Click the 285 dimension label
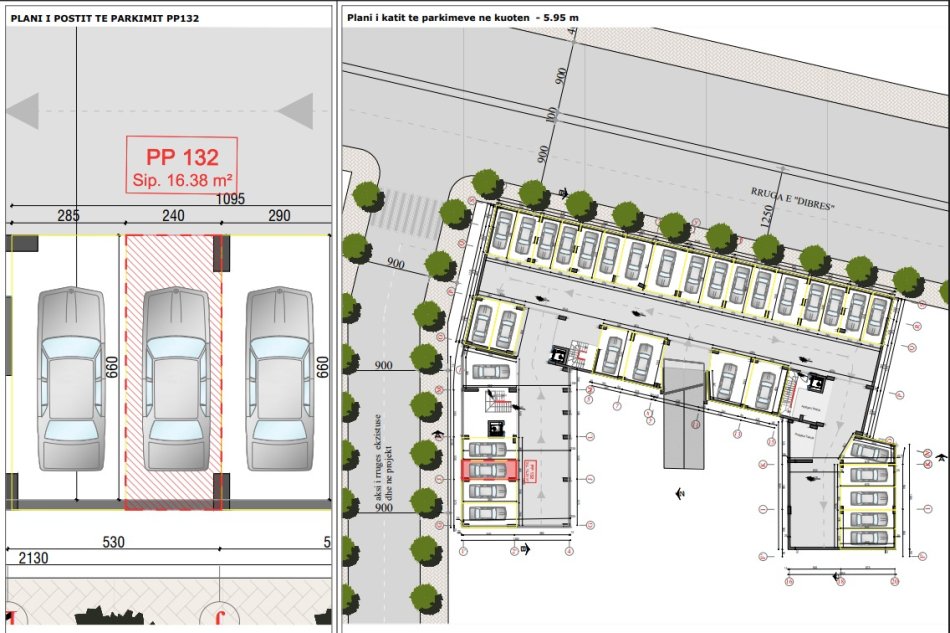 tap(68, 215)
